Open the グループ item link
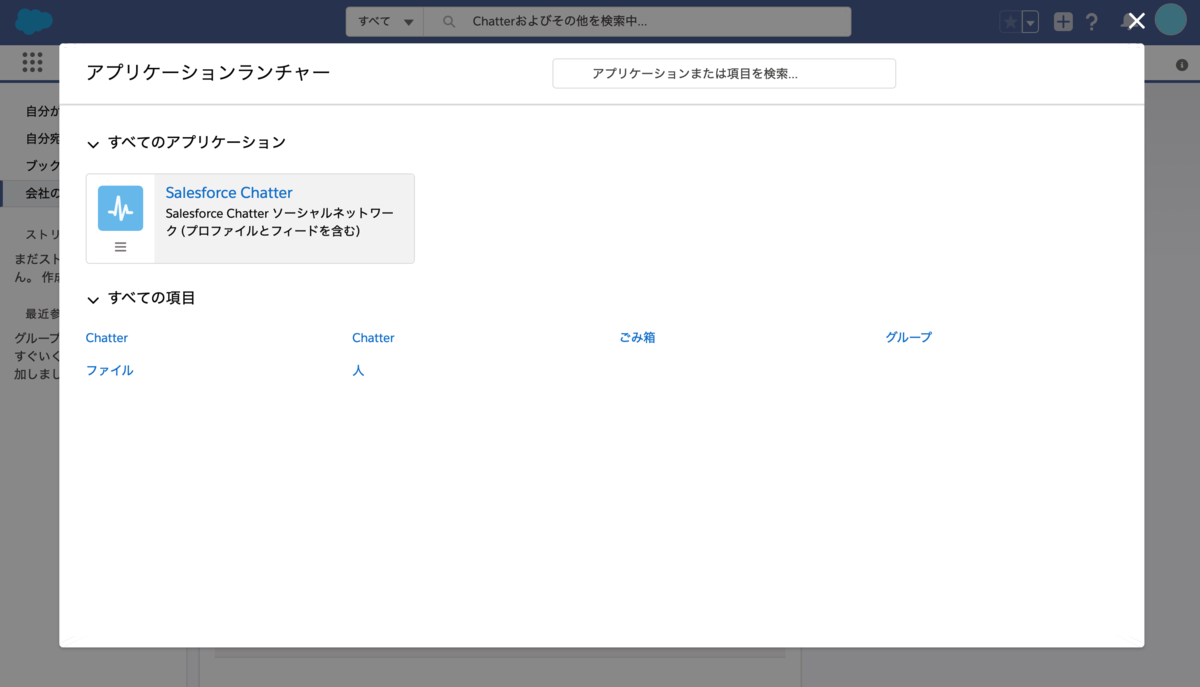This screenshot has height=687, width=1200. [908, 337]
